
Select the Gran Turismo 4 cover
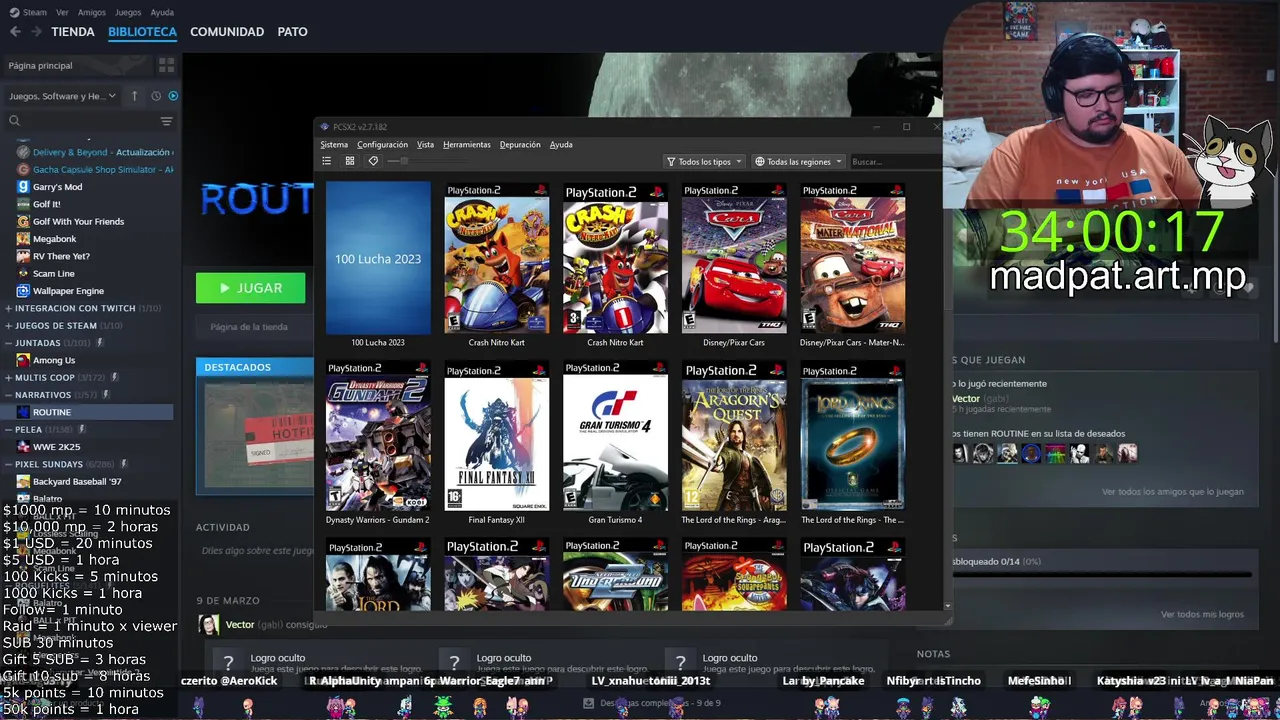[x=615, y=437]
